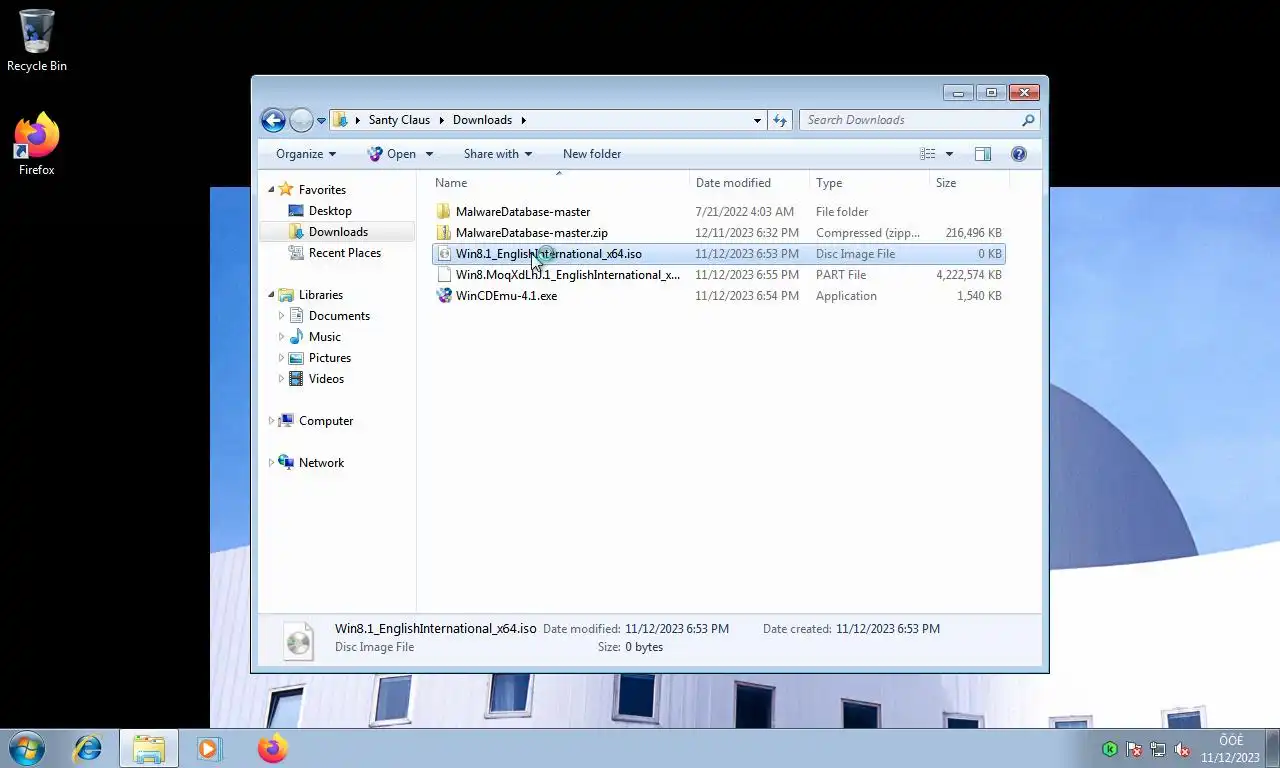The height and width of the screenshot is (768, 1280).
Task: Go back with the Explorer back arrow
Action: pyautogui.click(x=273, y=120)
